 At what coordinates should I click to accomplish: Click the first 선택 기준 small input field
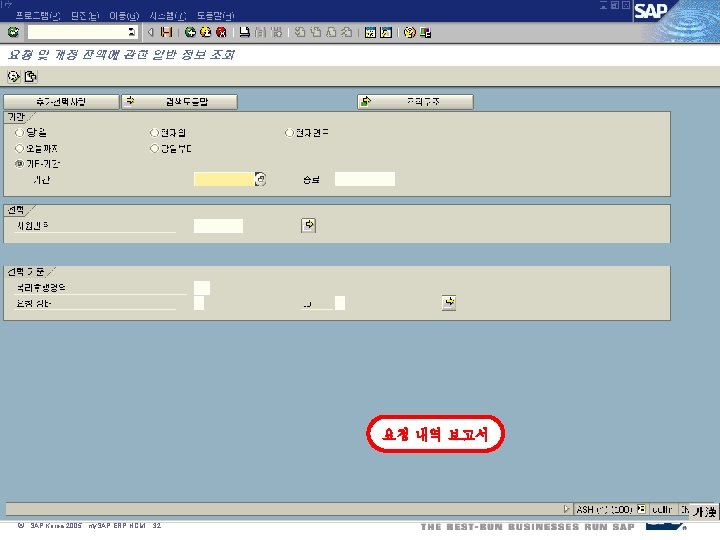(202, 288)
